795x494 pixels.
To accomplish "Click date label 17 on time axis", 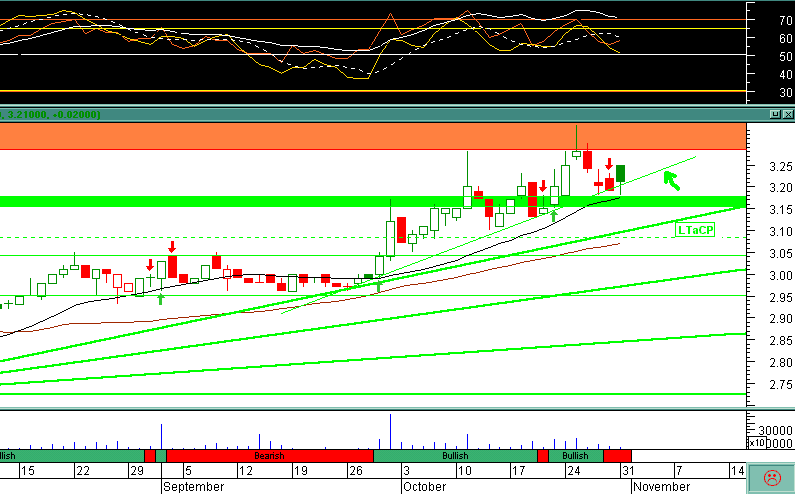I will pos(518,471).
